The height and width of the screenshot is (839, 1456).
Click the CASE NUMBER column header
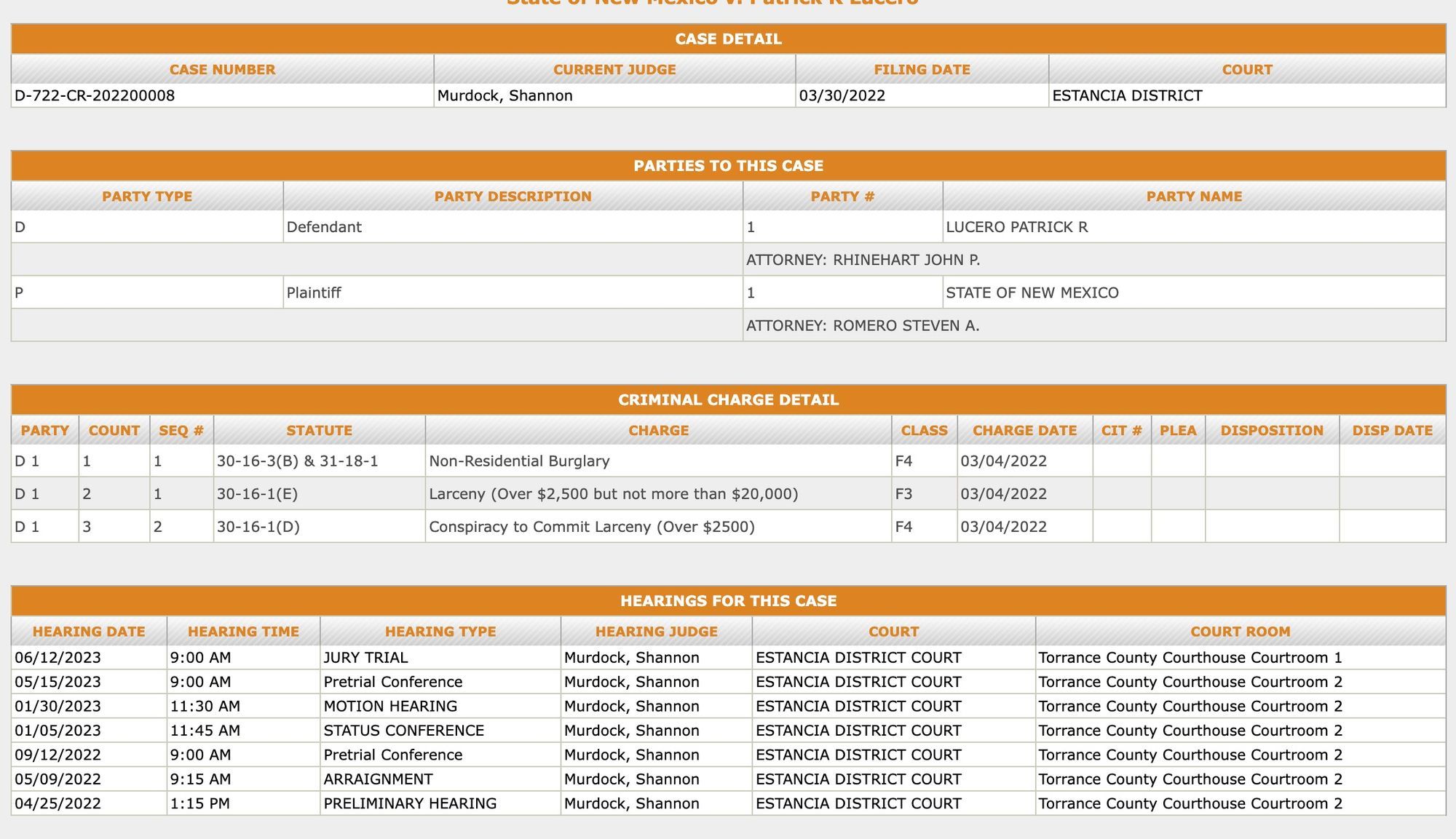point(222,70)
